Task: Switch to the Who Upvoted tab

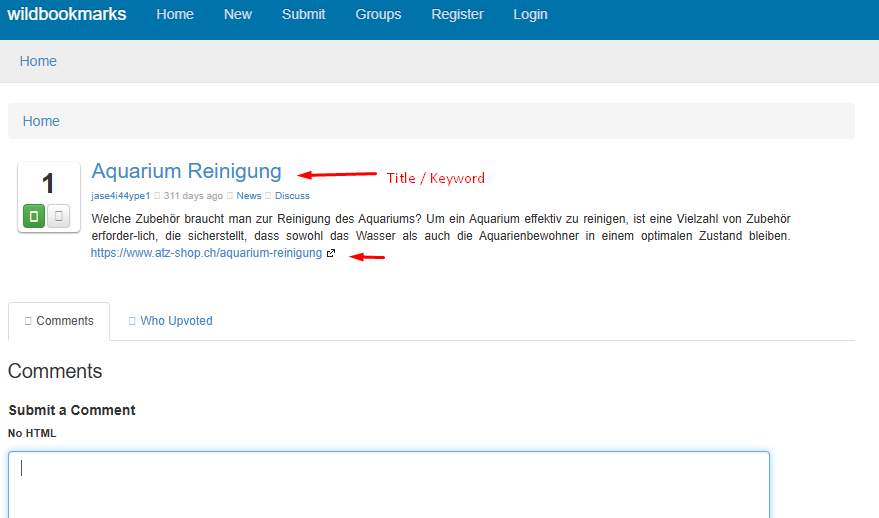Action: point(171,321)
